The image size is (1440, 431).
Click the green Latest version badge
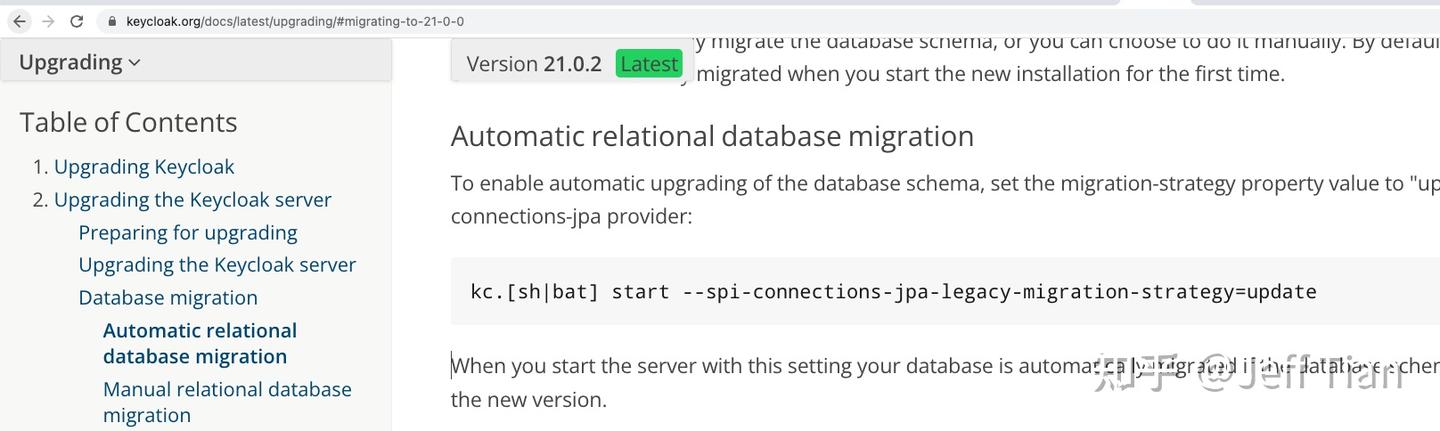coord(649,64)
